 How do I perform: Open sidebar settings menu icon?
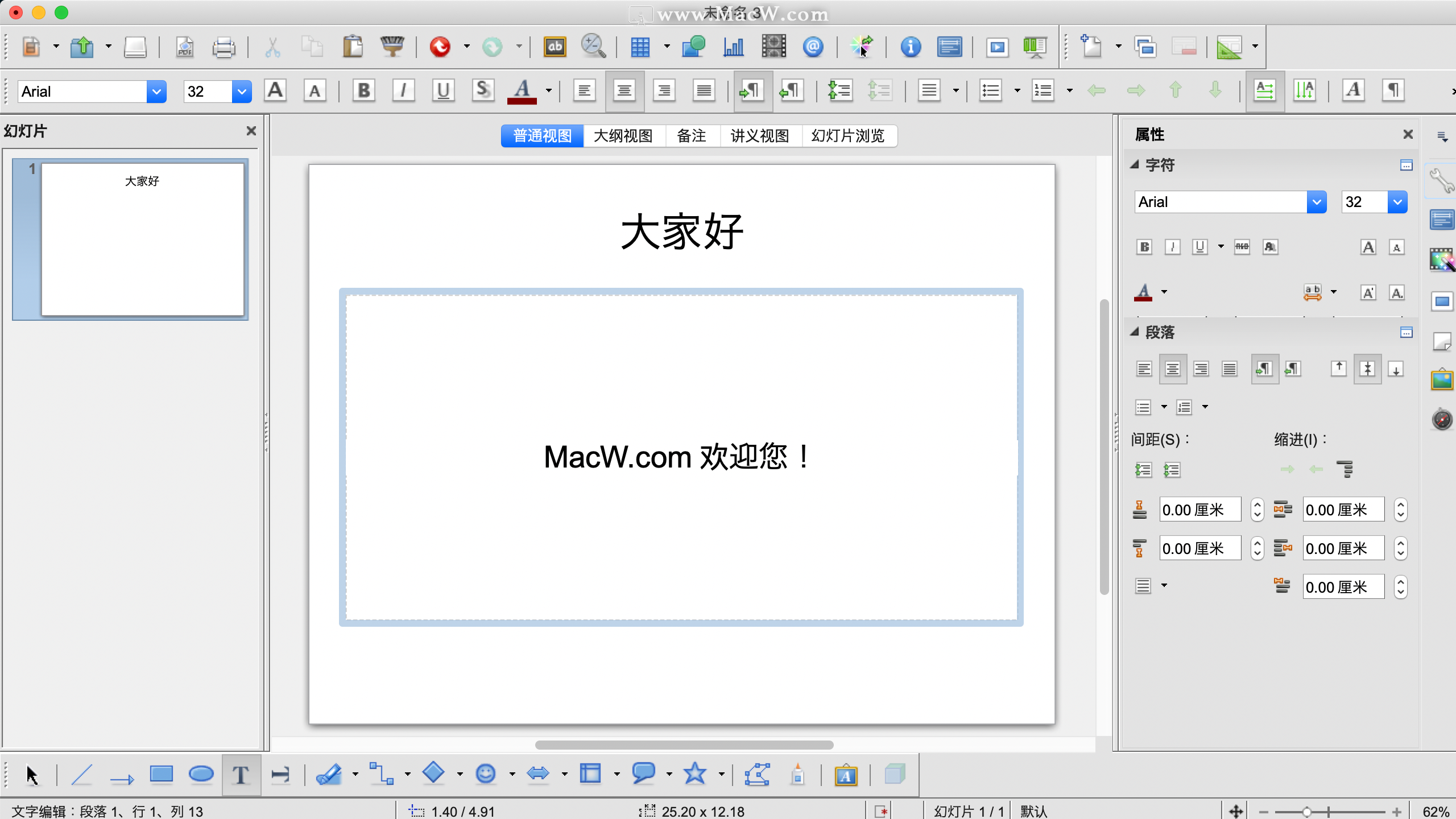point(1442,136)
